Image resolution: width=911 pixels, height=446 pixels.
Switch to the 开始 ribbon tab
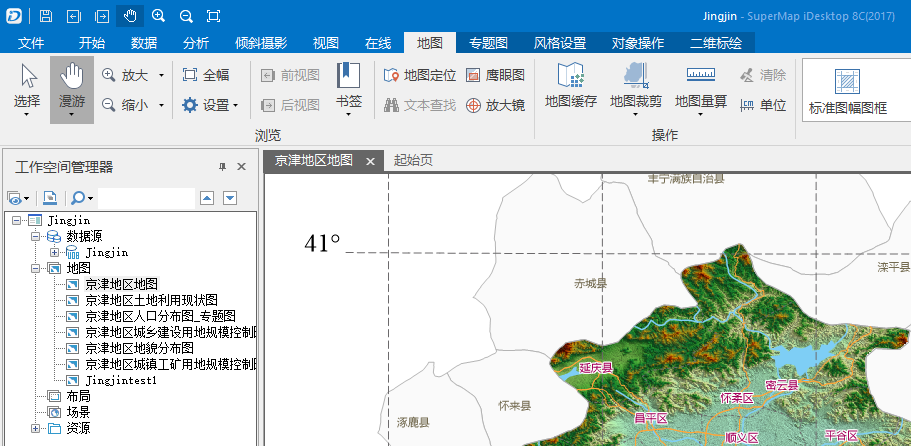pyautogui.click(x=92, y=42)
